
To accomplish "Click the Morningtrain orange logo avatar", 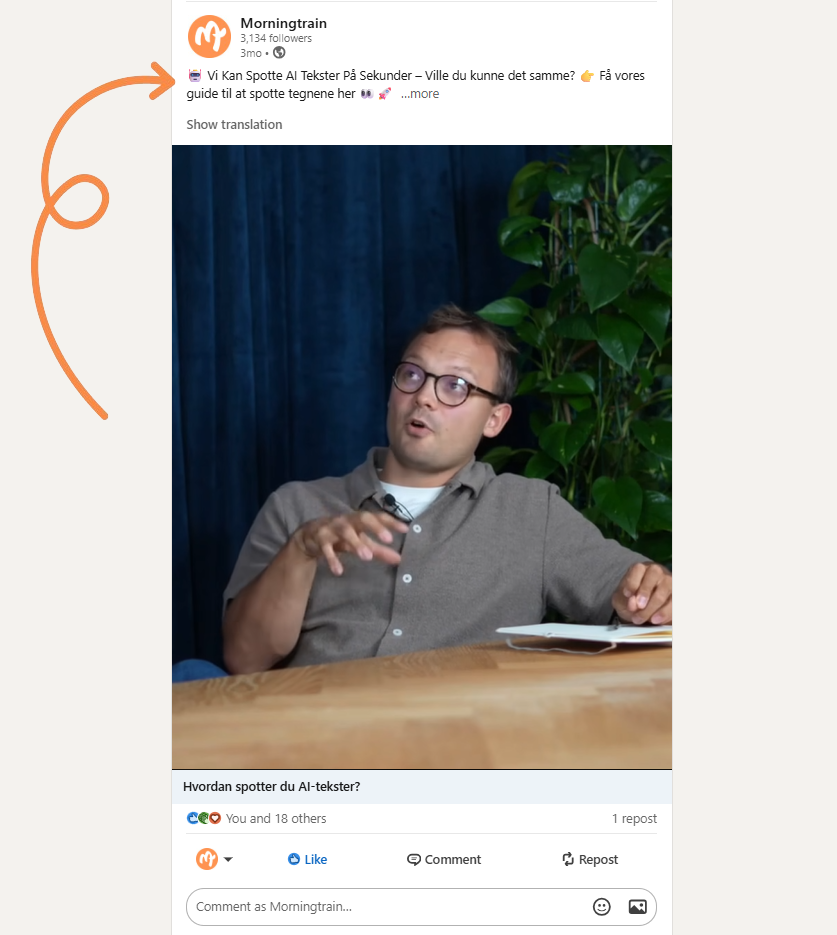I will [209, 36].
